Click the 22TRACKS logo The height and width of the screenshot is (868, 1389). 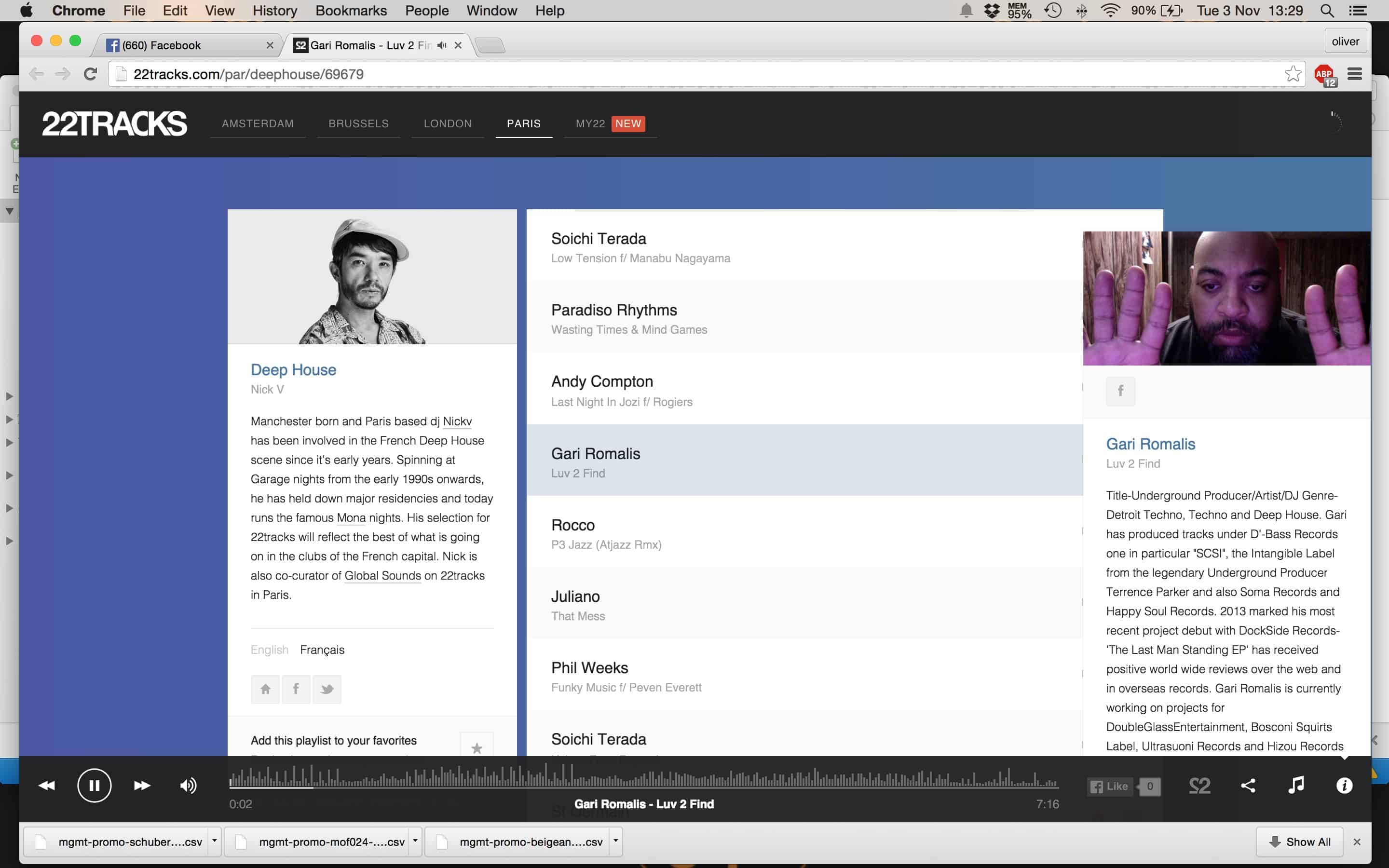[x=114, y=123]
